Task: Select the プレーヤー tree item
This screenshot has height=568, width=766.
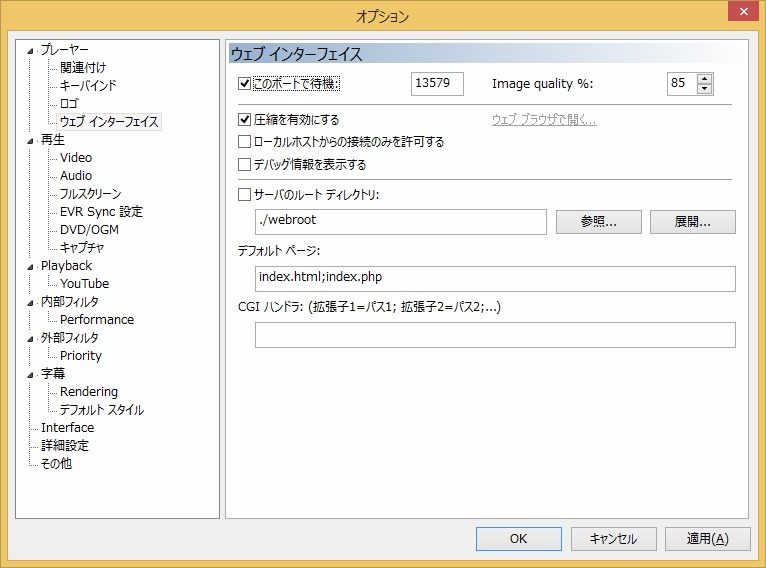Action: click(64, 49)
